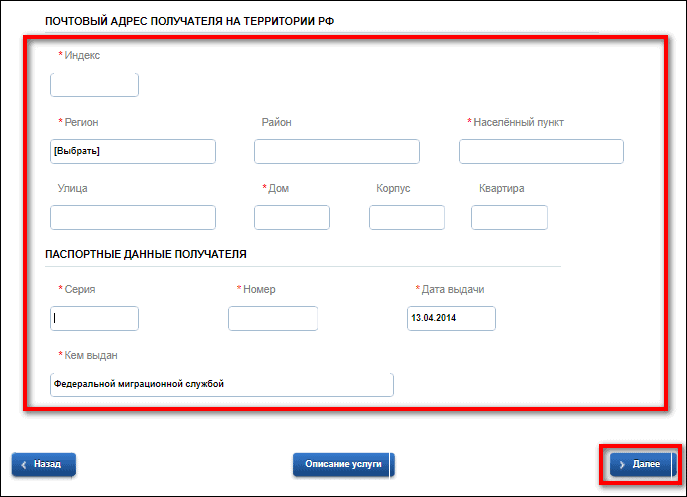The width and height of the screenshot is (687, 497).
Task: Select the Улица street field
Action: click(133, 217)
